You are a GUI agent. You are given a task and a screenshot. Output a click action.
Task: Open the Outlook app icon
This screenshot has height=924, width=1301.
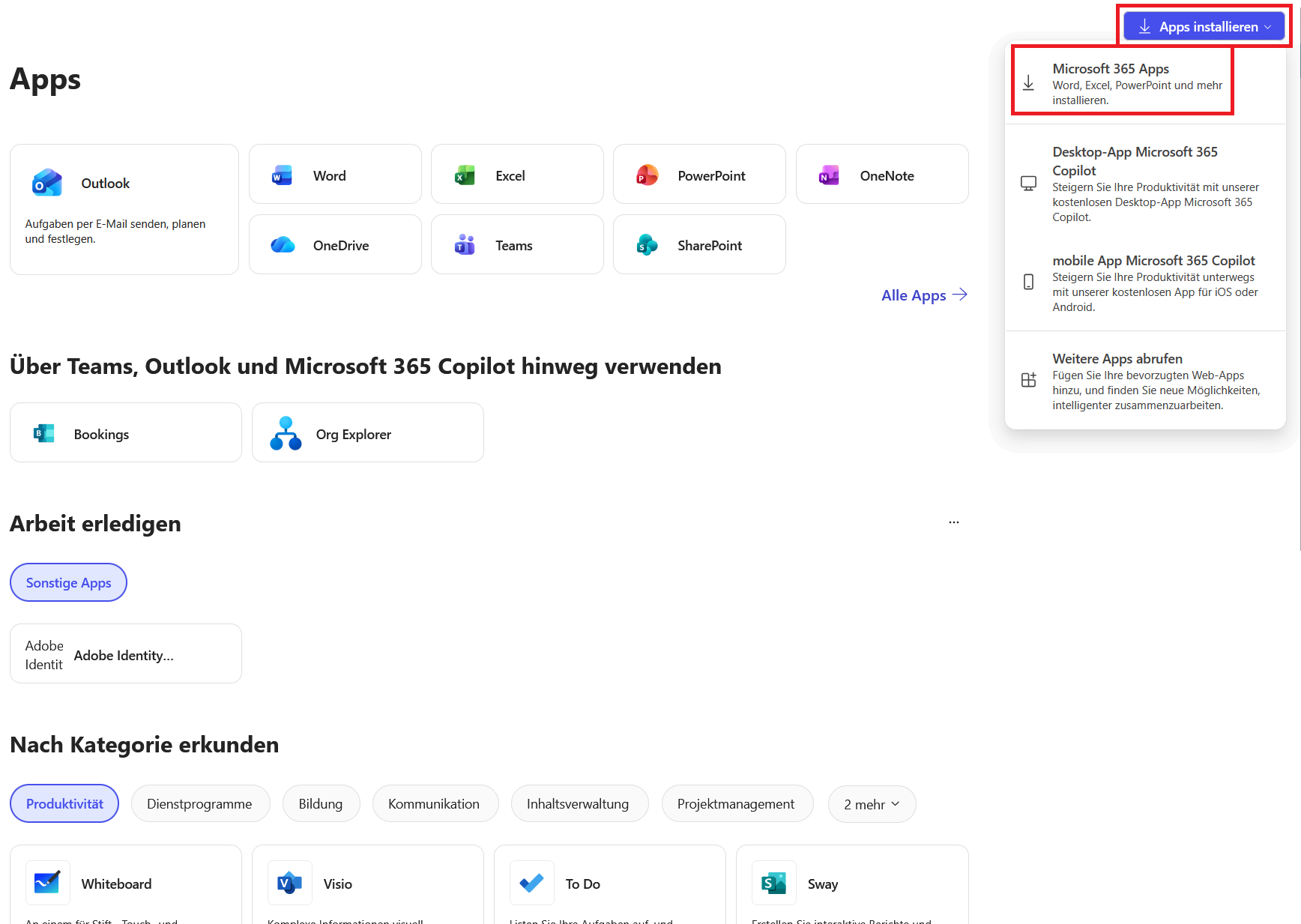[47, 183]
